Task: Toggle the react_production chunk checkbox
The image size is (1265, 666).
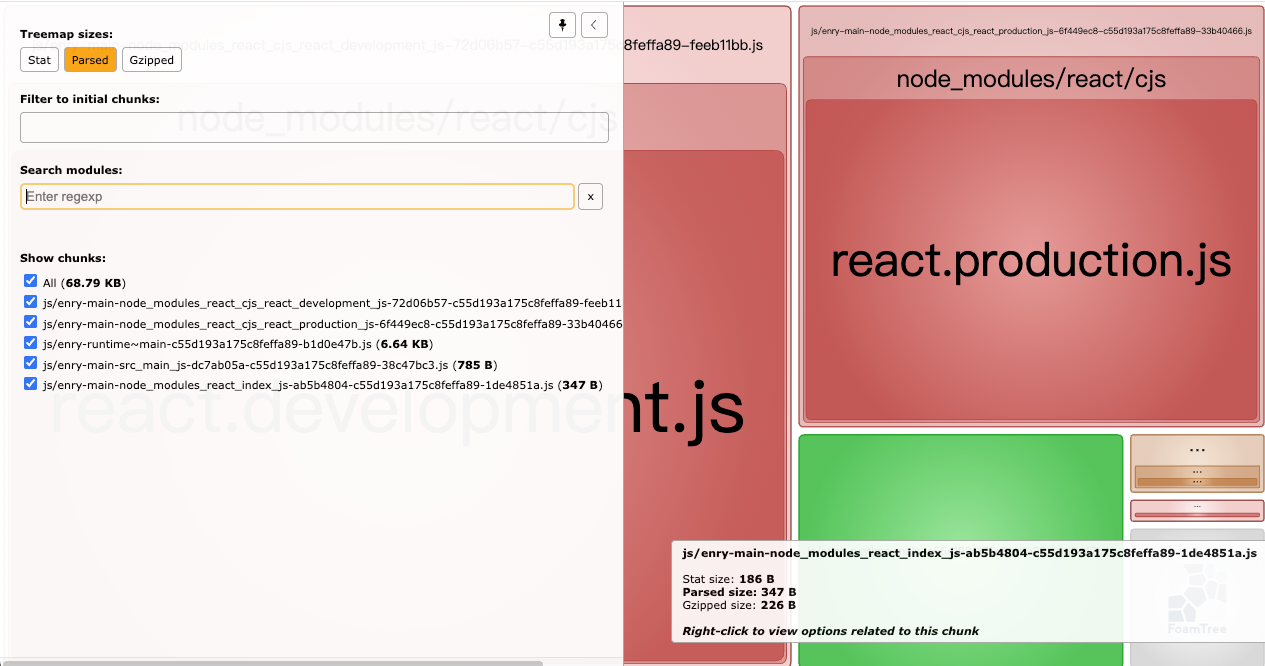Action: (30, 323)
